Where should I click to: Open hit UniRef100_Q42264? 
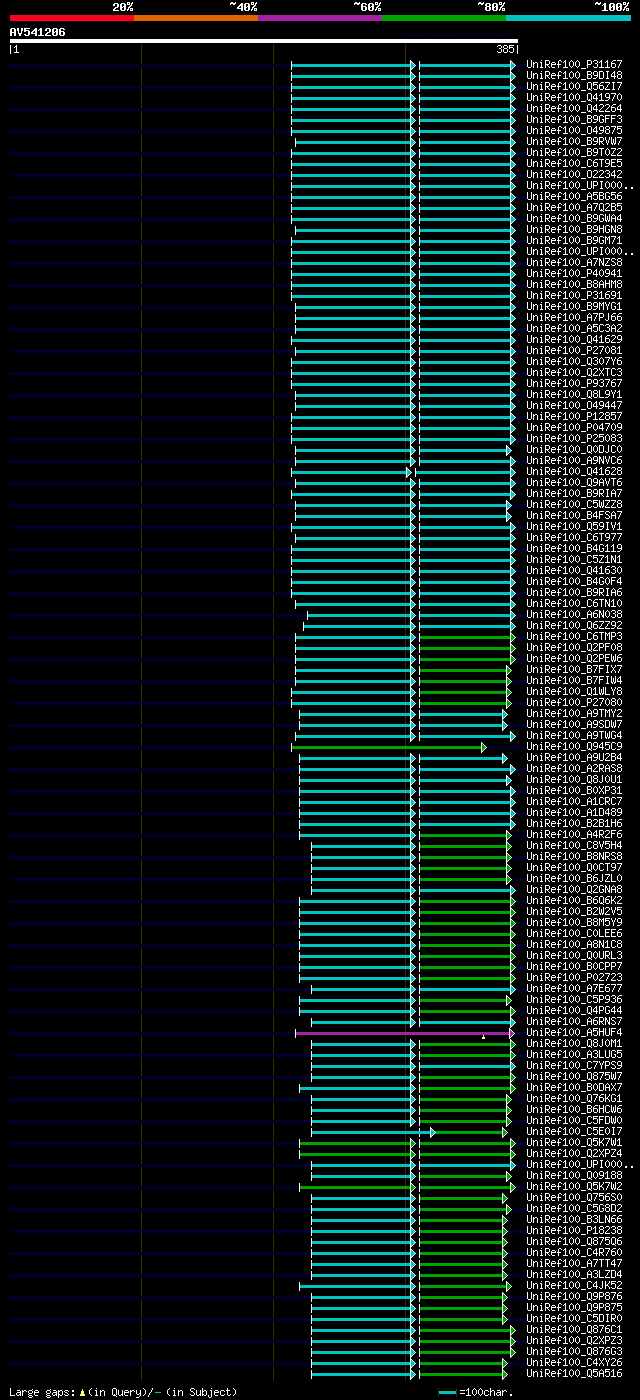pos(574,108)
